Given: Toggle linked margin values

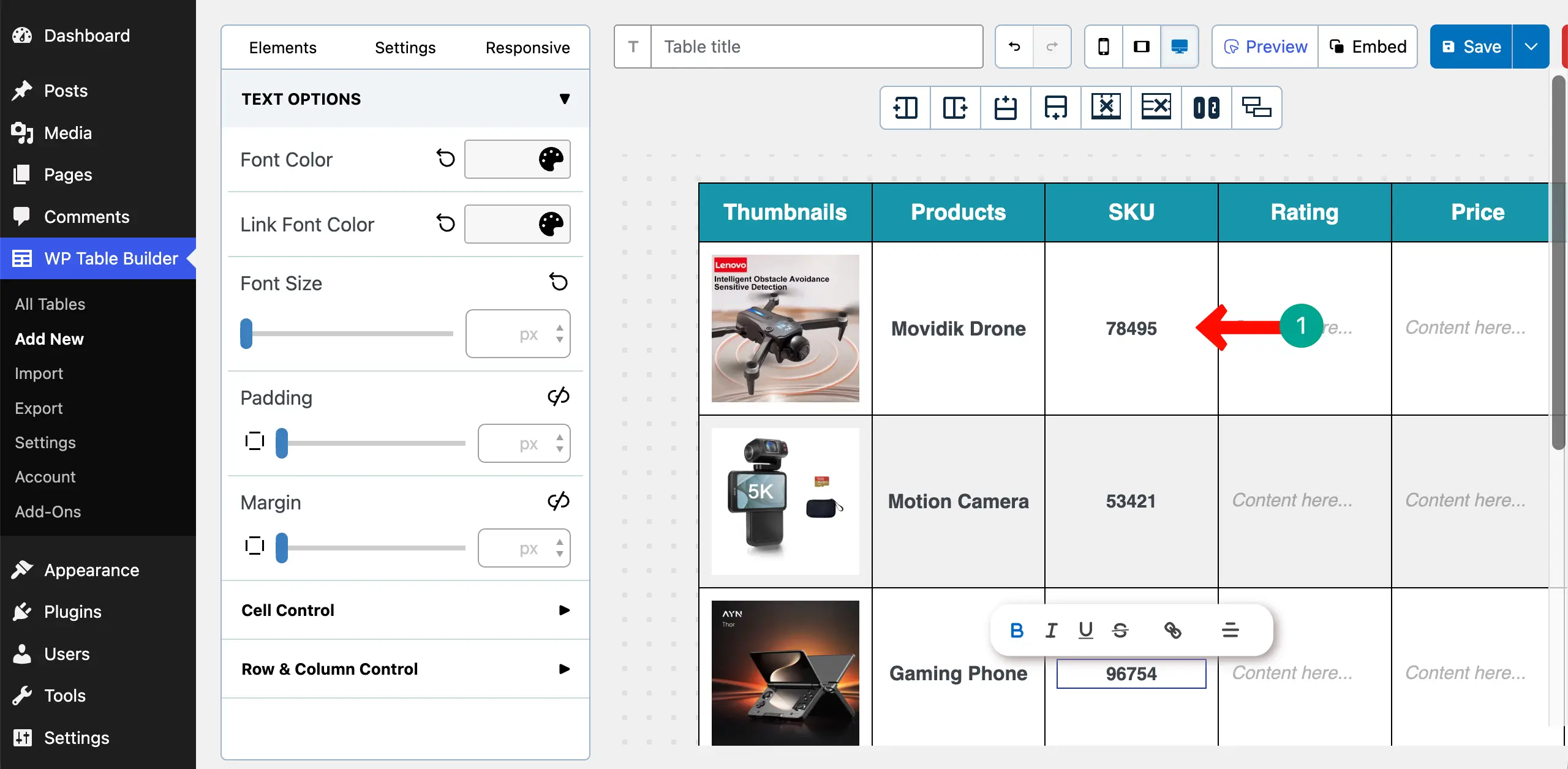Looking at the screenshot, I should coord(558,501).
